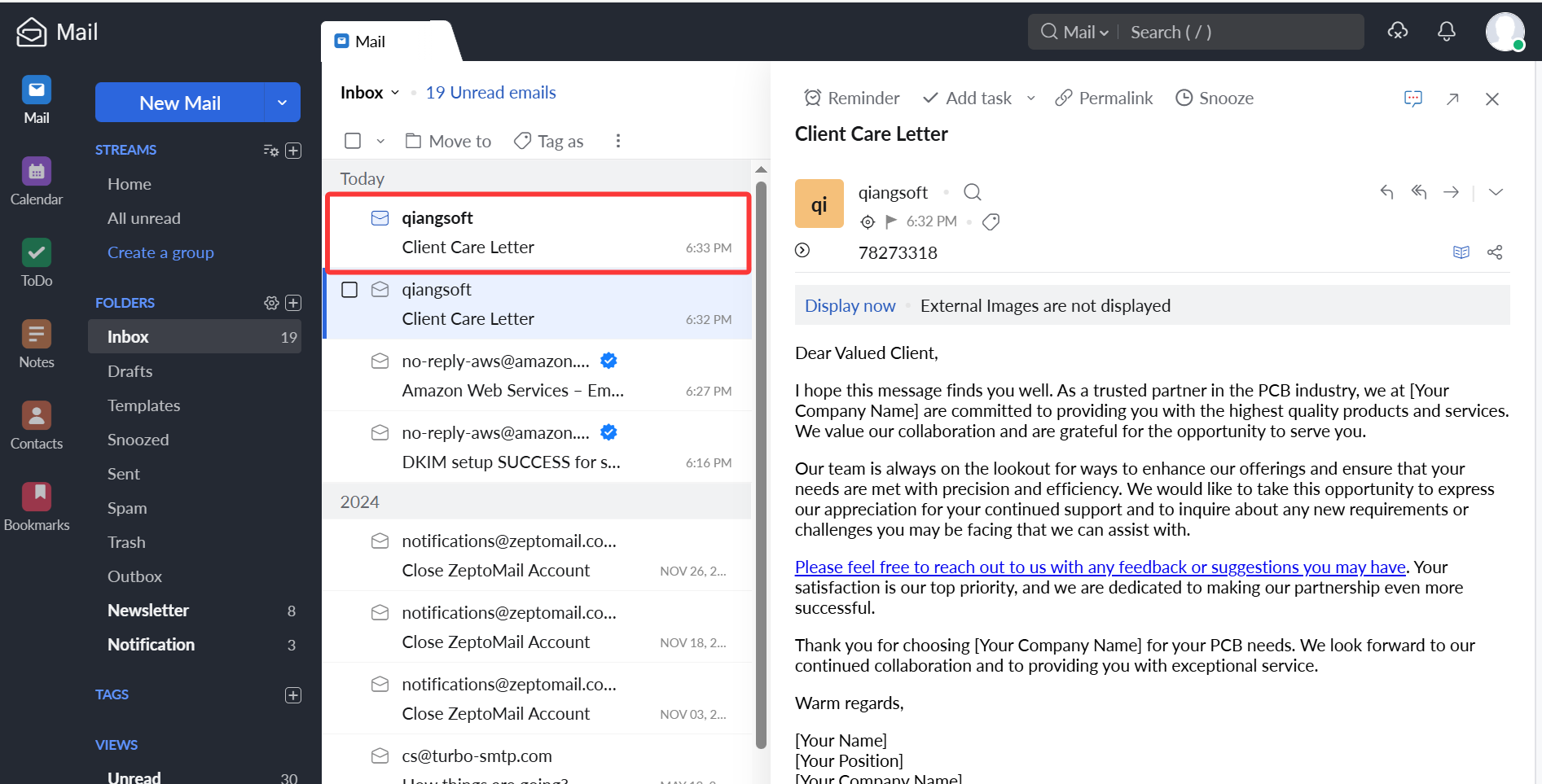Set a Reminder for this email
The image size is (1542, 784).
pos(851,99)
